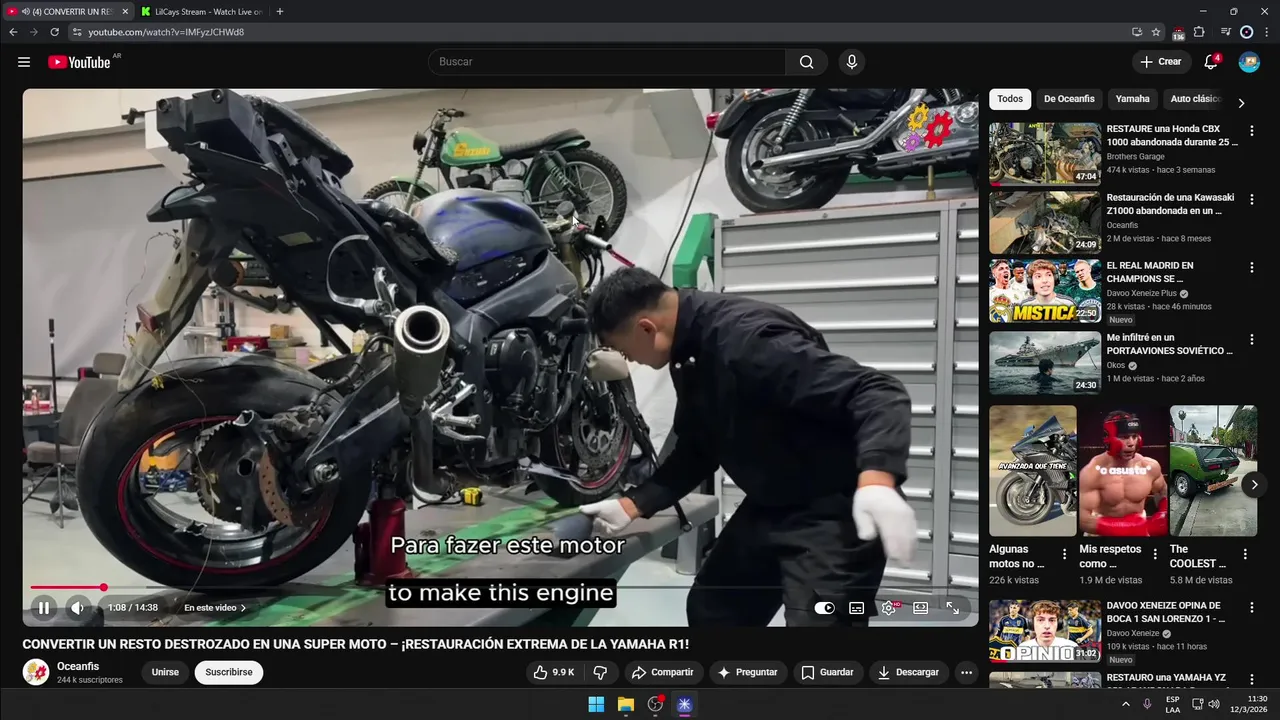This screenshot has width=1280, height=720.
Task: Like the video (9.9 K)
Action: (x=555, y=672)
